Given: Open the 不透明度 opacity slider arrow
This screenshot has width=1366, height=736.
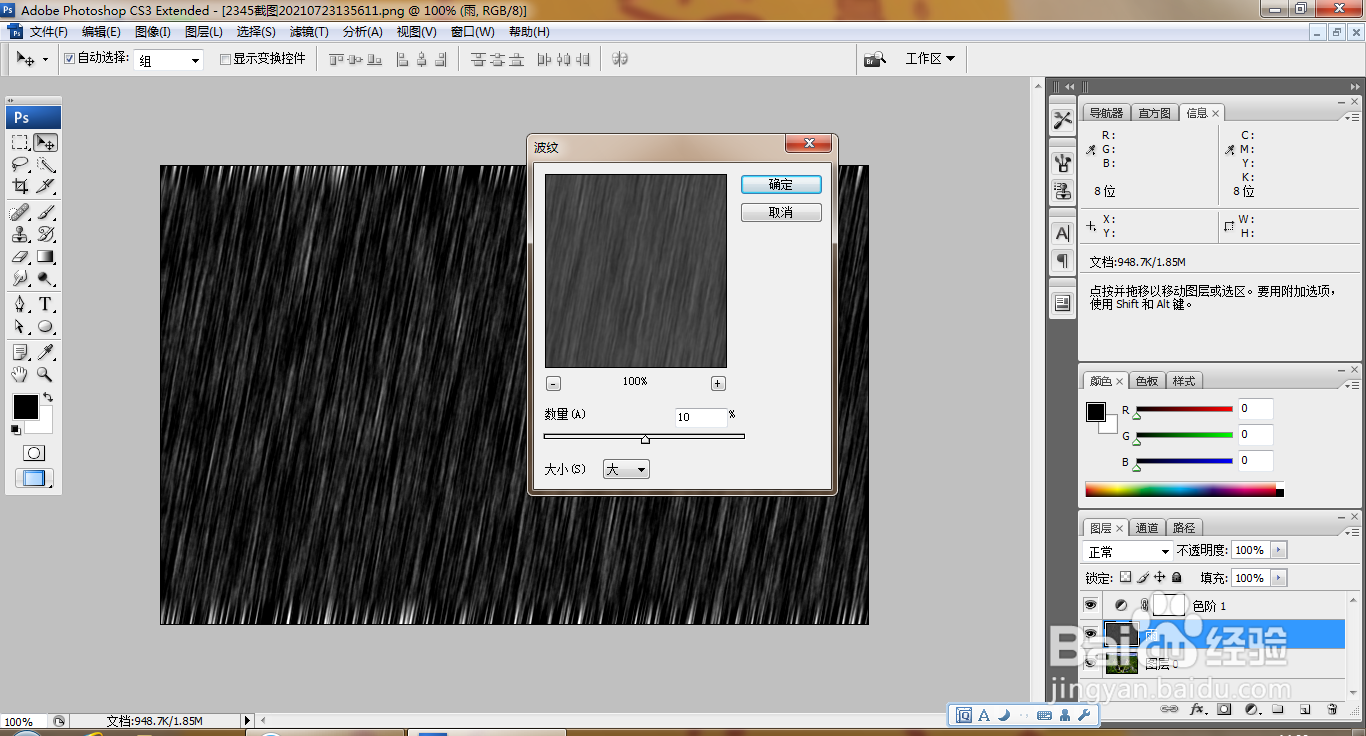Looking at the screenshot, I should 1280,550.
